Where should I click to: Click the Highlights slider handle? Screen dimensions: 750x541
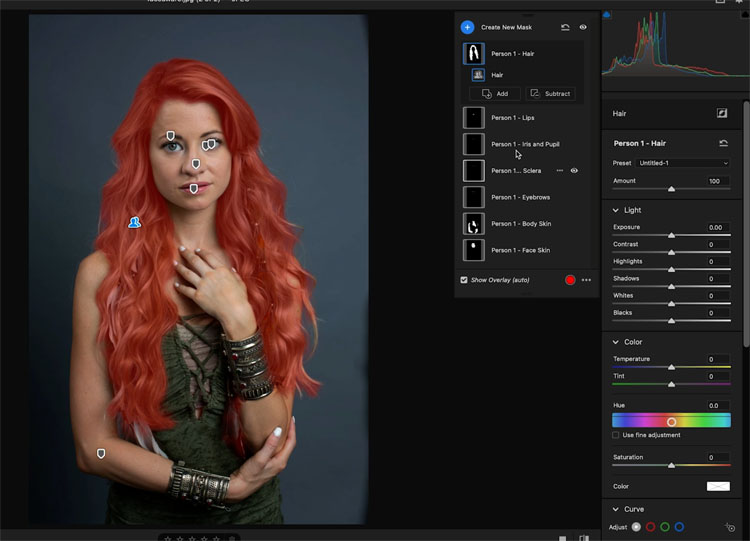click(x=672, y=270)
